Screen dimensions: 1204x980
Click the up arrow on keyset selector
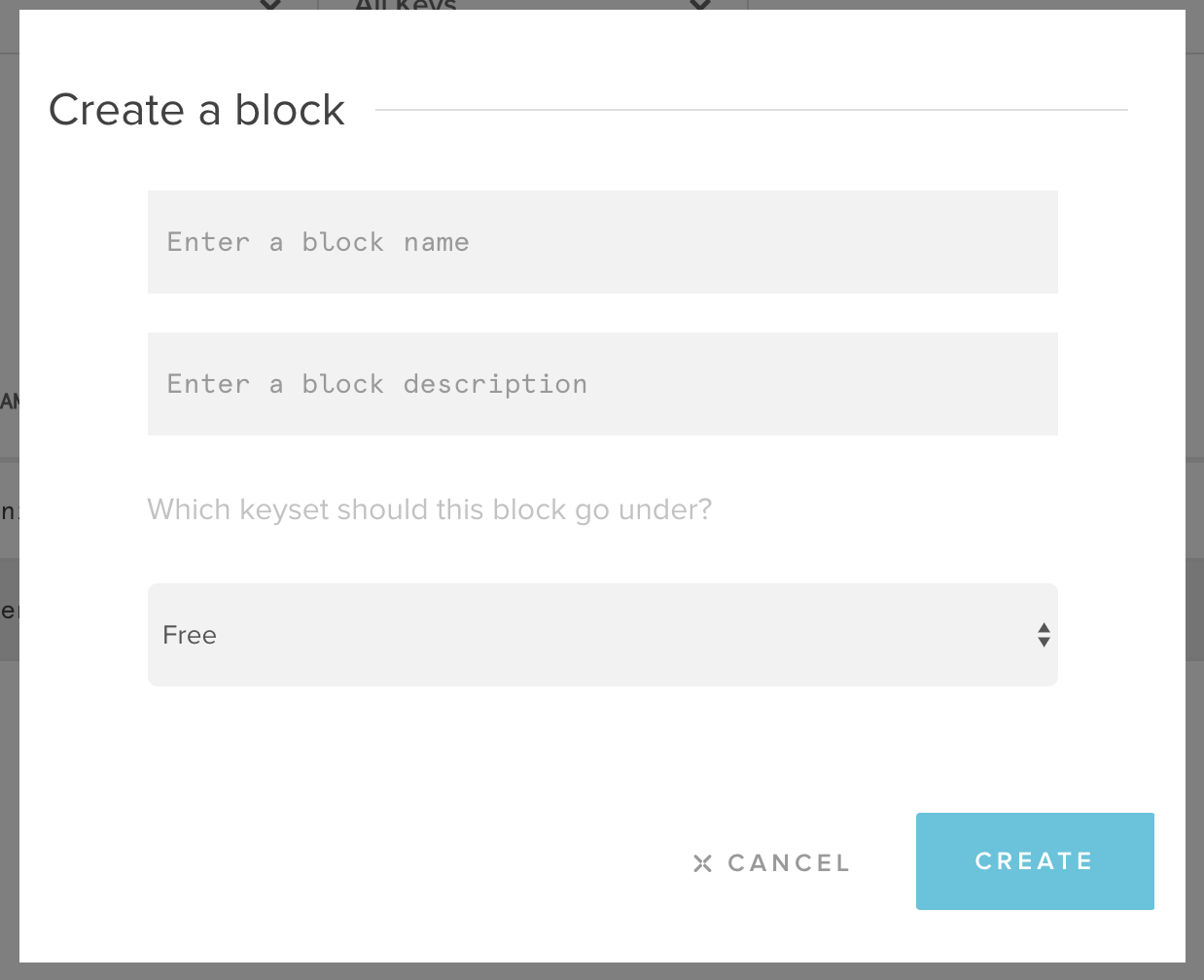[x=1044, y=628]
